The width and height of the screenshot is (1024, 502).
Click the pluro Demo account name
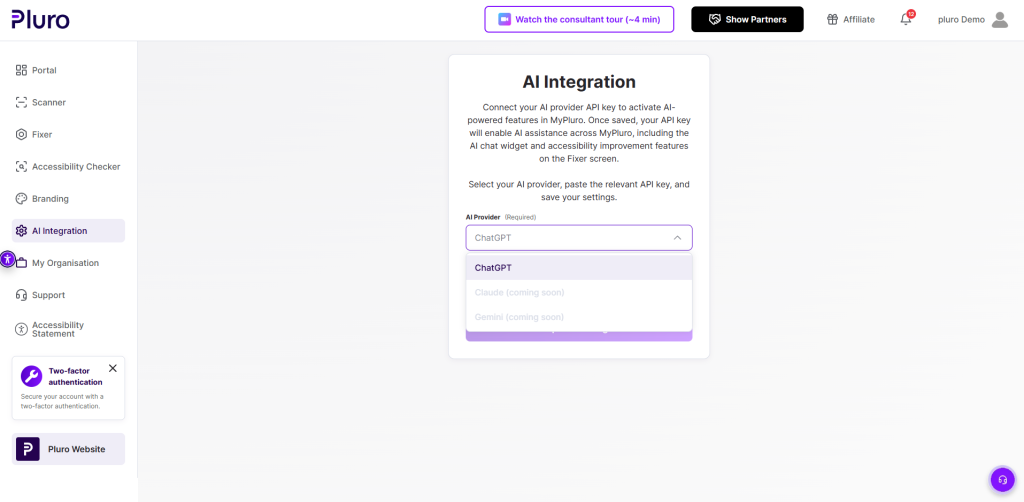pyautogui.click(x=961, y=20)
